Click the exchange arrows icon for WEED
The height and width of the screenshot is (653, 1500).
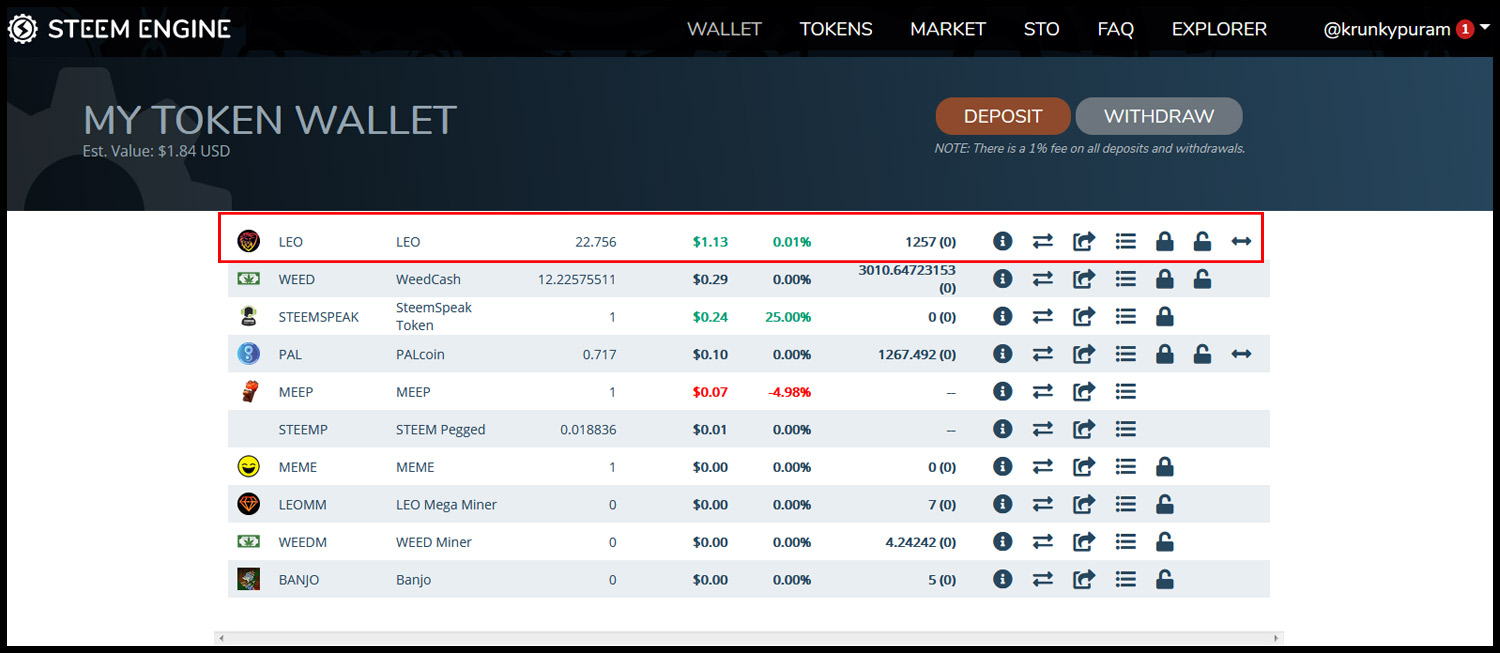pos(1043,279)
